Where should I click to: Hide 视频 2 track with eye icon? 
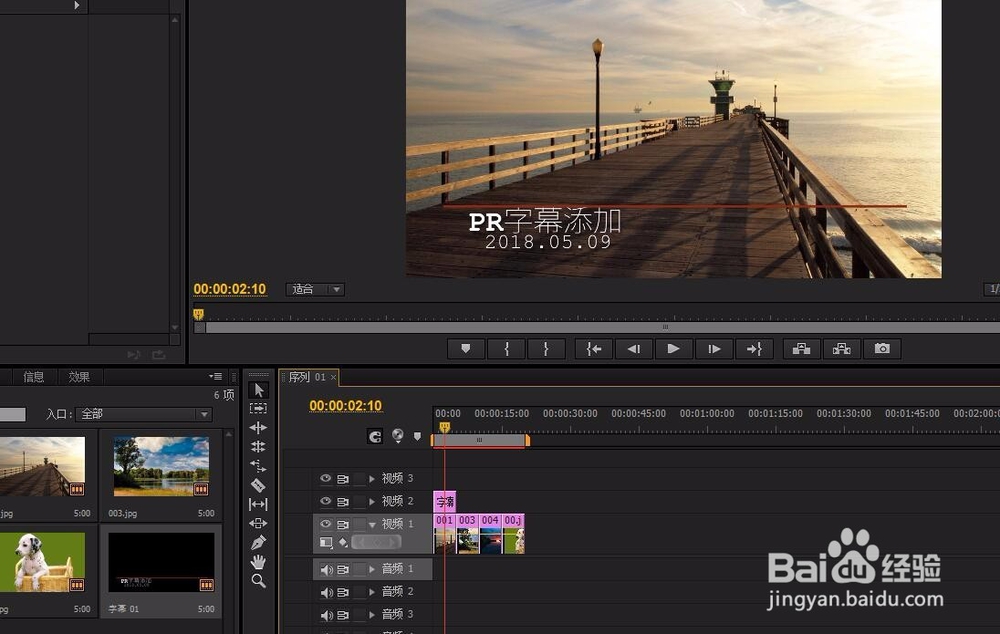325,501
